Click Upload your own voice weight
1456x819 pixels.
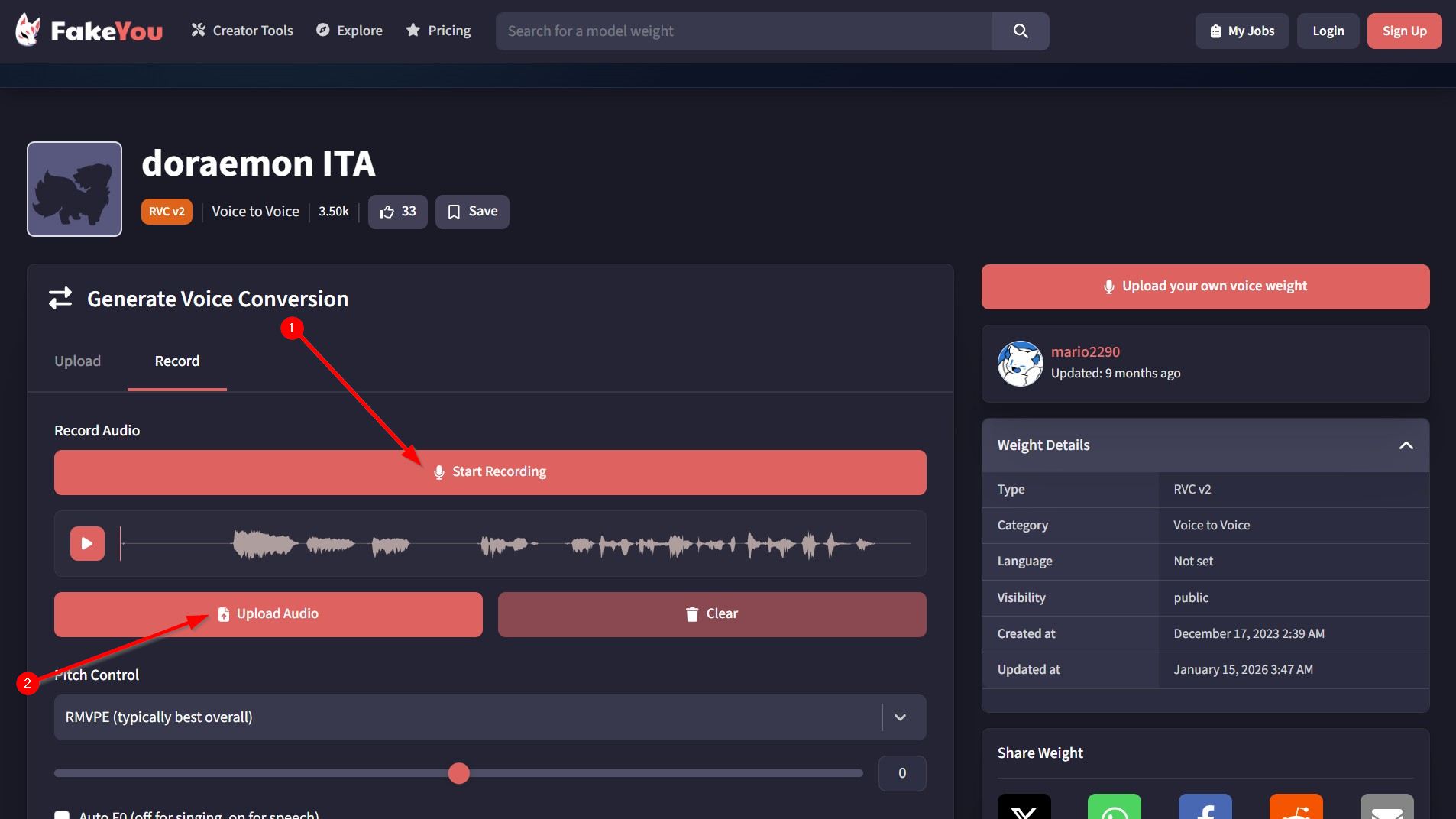1205,286
